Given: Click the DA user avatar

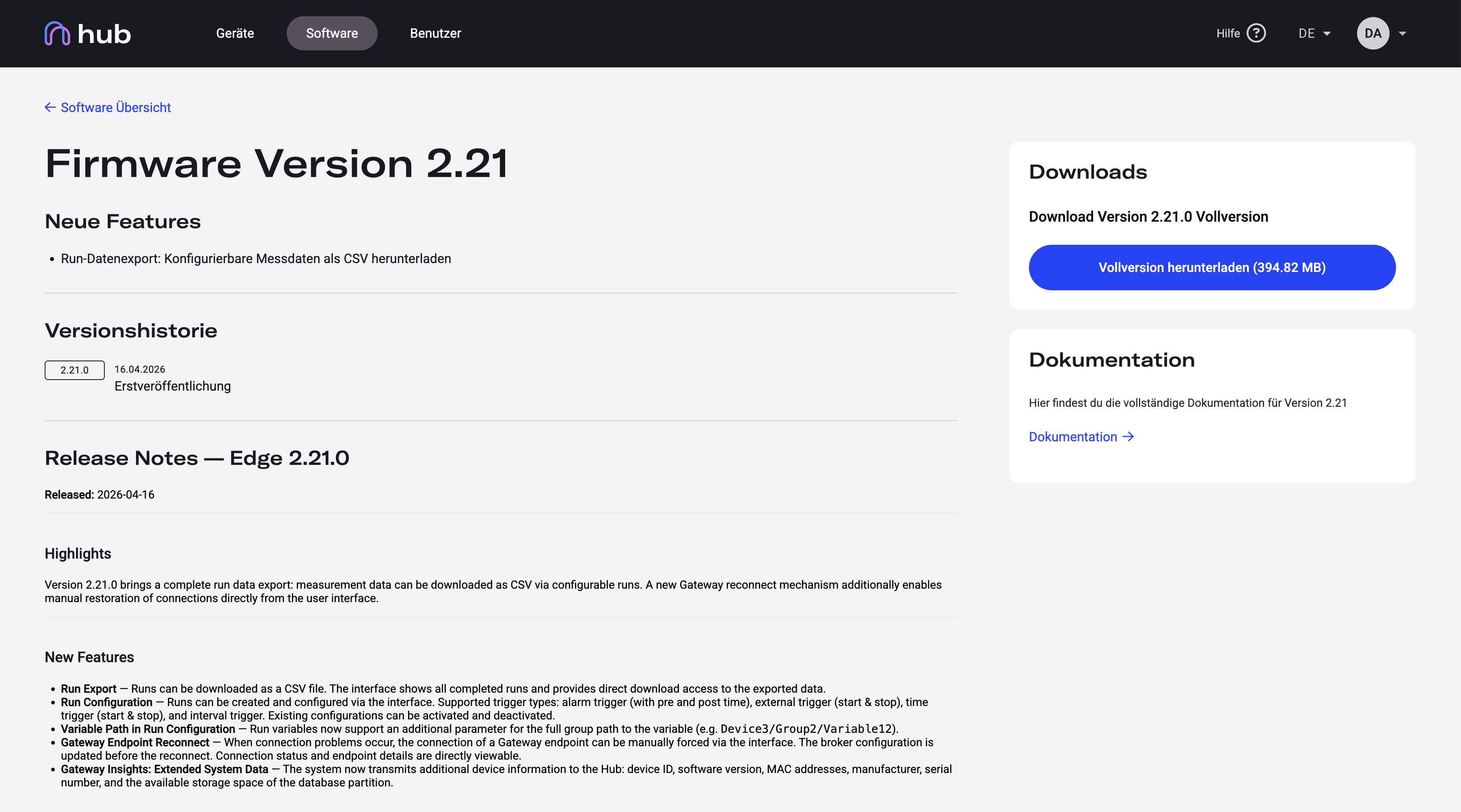Looking at the screenshot, I should (x=1372, y=33).
